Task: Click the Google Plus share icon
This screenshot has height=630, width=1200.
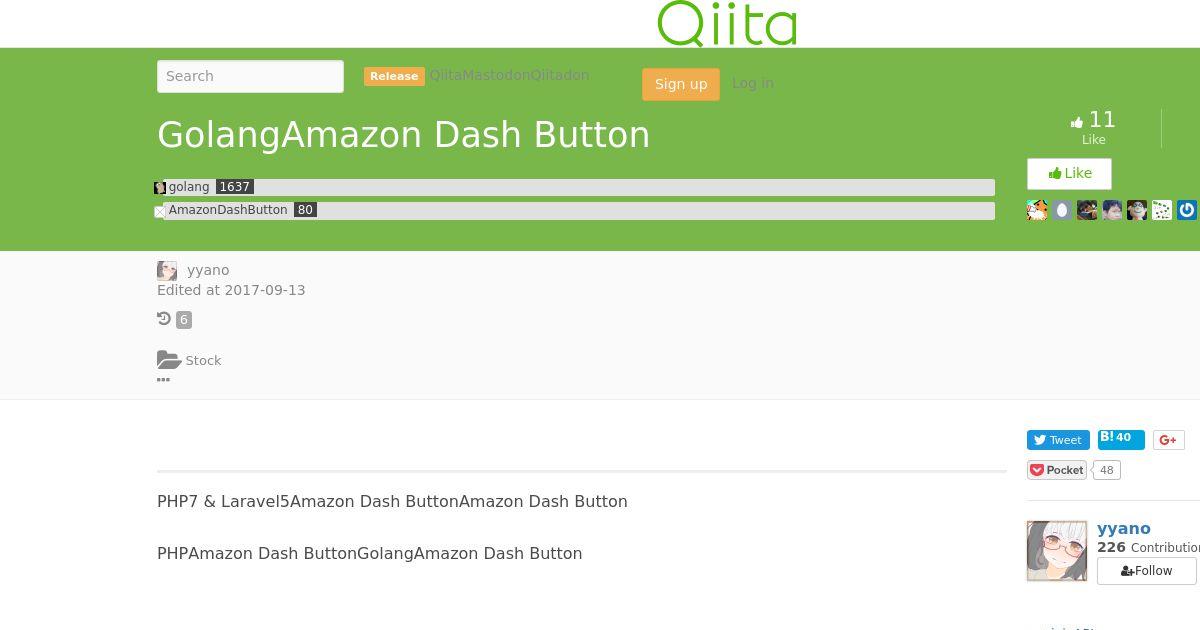Action: [1168, 440]
